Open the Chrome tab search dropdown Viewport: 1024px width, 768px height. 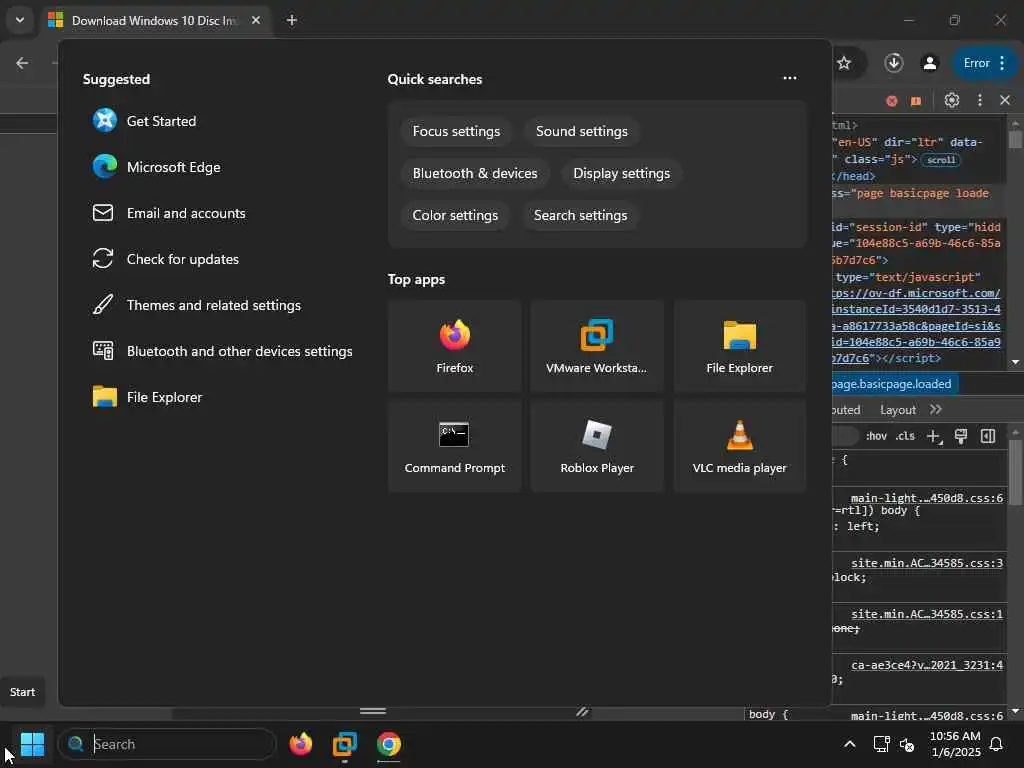click(x=20, y=20)
